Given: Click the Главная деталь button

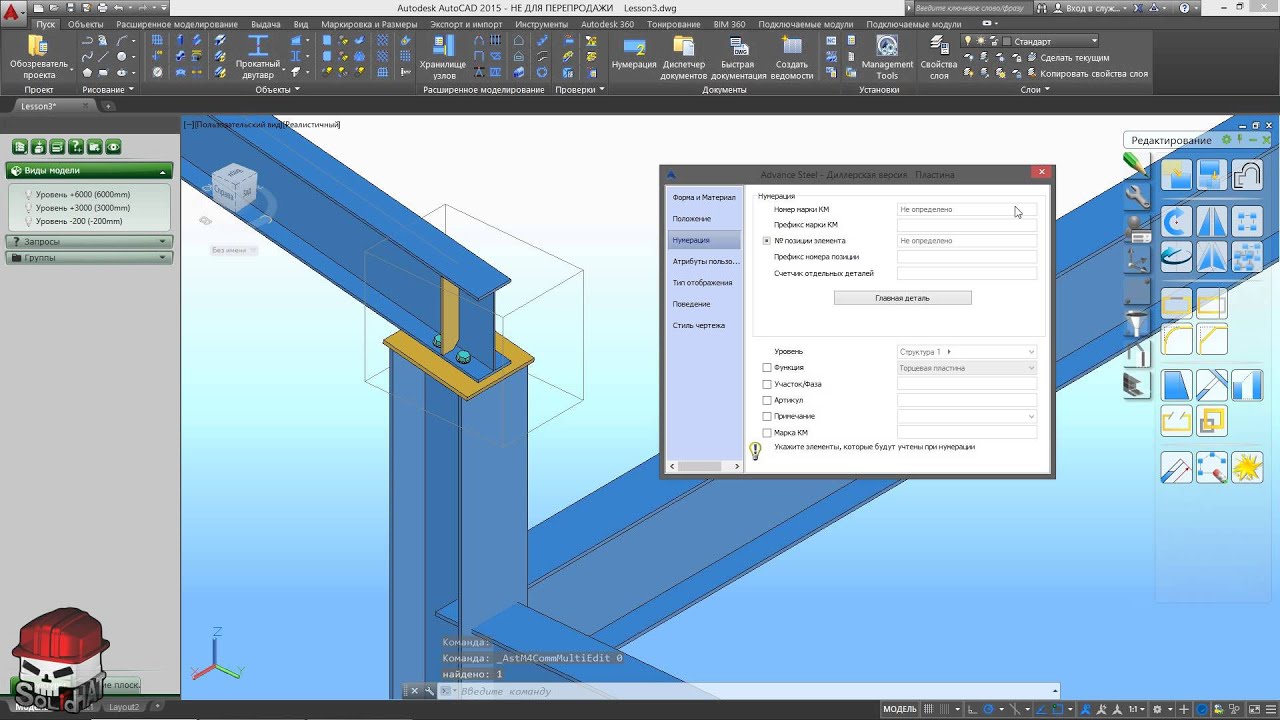Looking at the screenshot, I should coord(902,298).
